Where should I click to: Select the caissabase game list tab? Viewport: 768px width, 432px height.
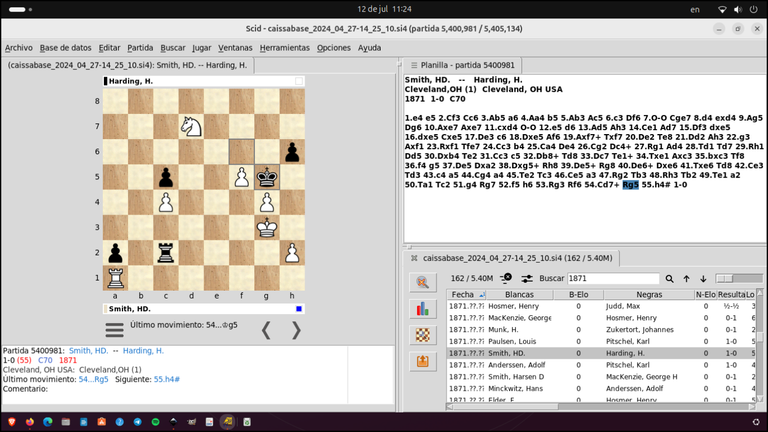(x=517, y=258)
